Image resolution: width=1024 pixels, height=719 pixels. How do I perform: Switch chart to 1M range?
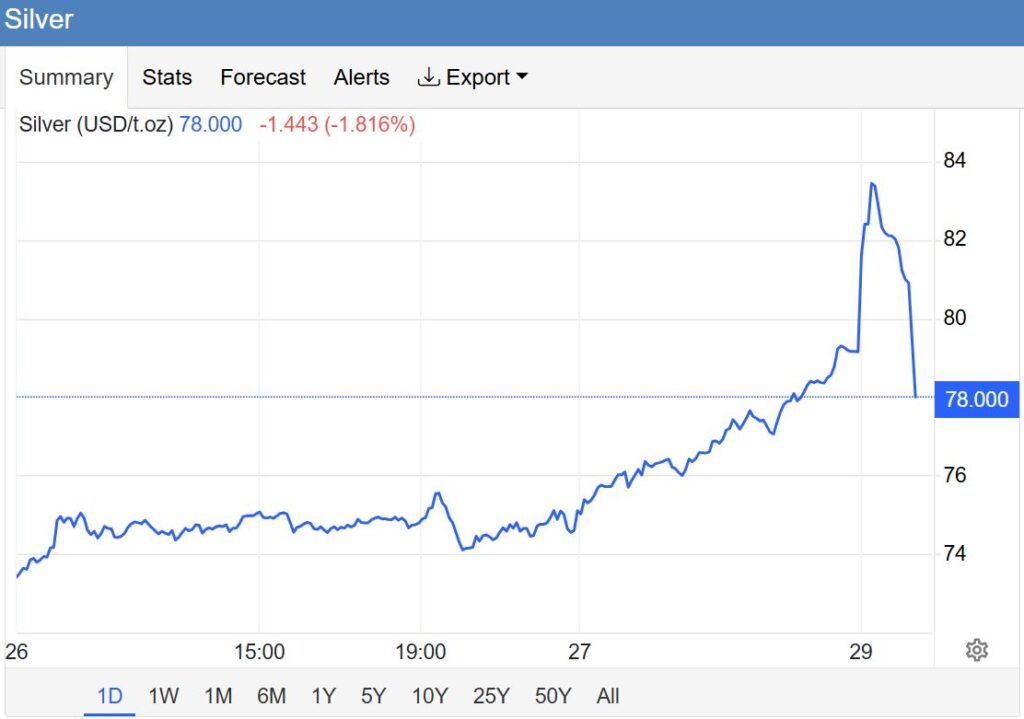pos(218,696)
